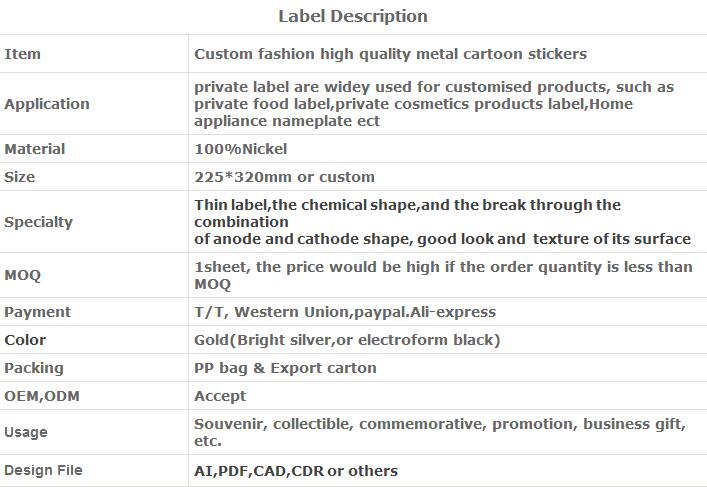Screen dimensions: 707x487
Task: Click the 100%Nickel value cell
Action: [x=241, y=149]
